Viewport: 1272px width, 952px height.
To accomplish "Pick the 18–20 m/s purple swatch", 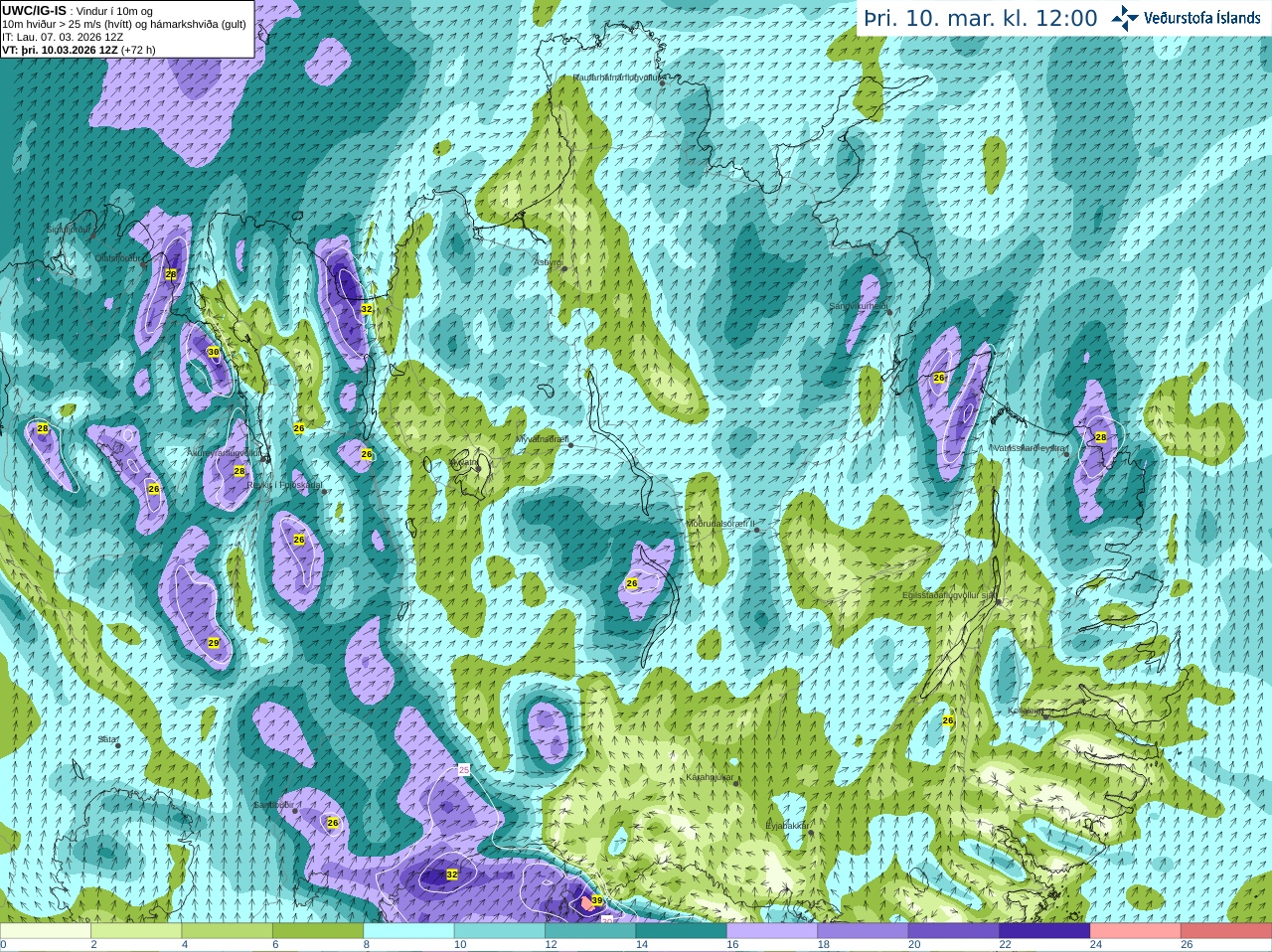I will (863, 931).
